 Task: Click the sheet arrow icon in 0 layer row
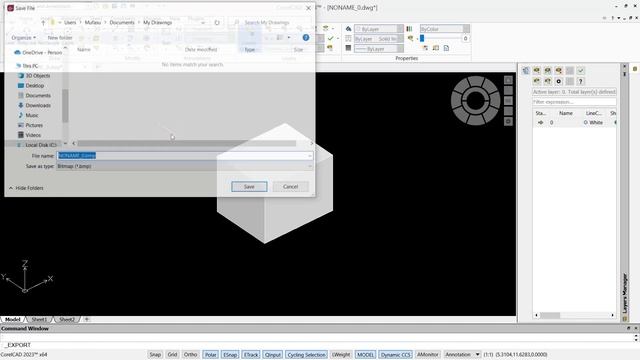click(x=541, y=122)
